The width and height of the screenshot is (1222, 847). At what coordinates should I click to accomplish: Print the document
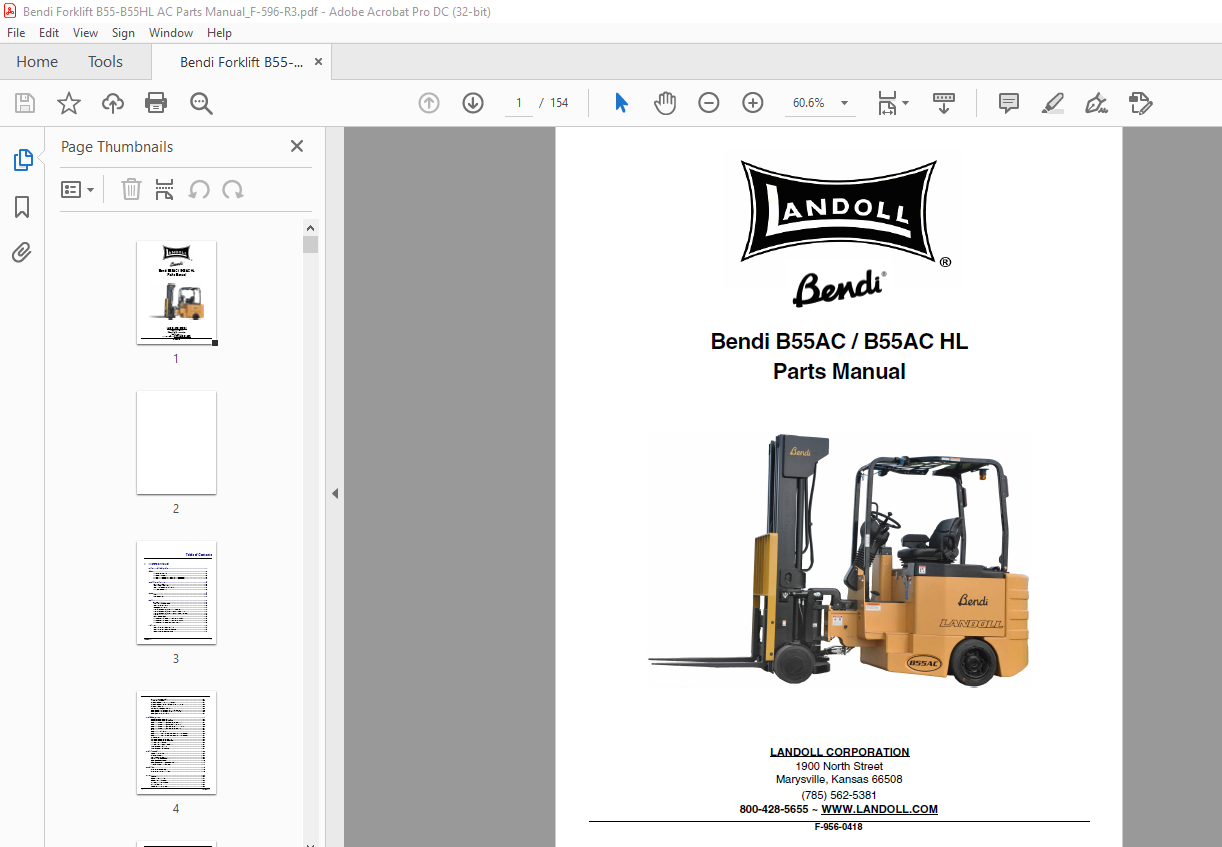coord(156,103)
